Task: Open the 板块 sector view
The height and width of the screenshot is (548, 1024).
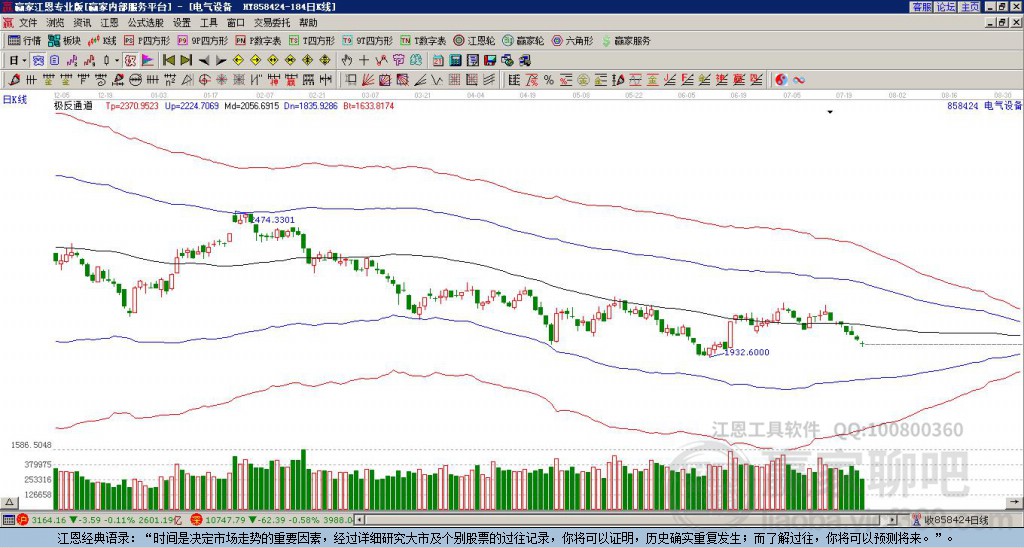Action: tap(64, 40)
